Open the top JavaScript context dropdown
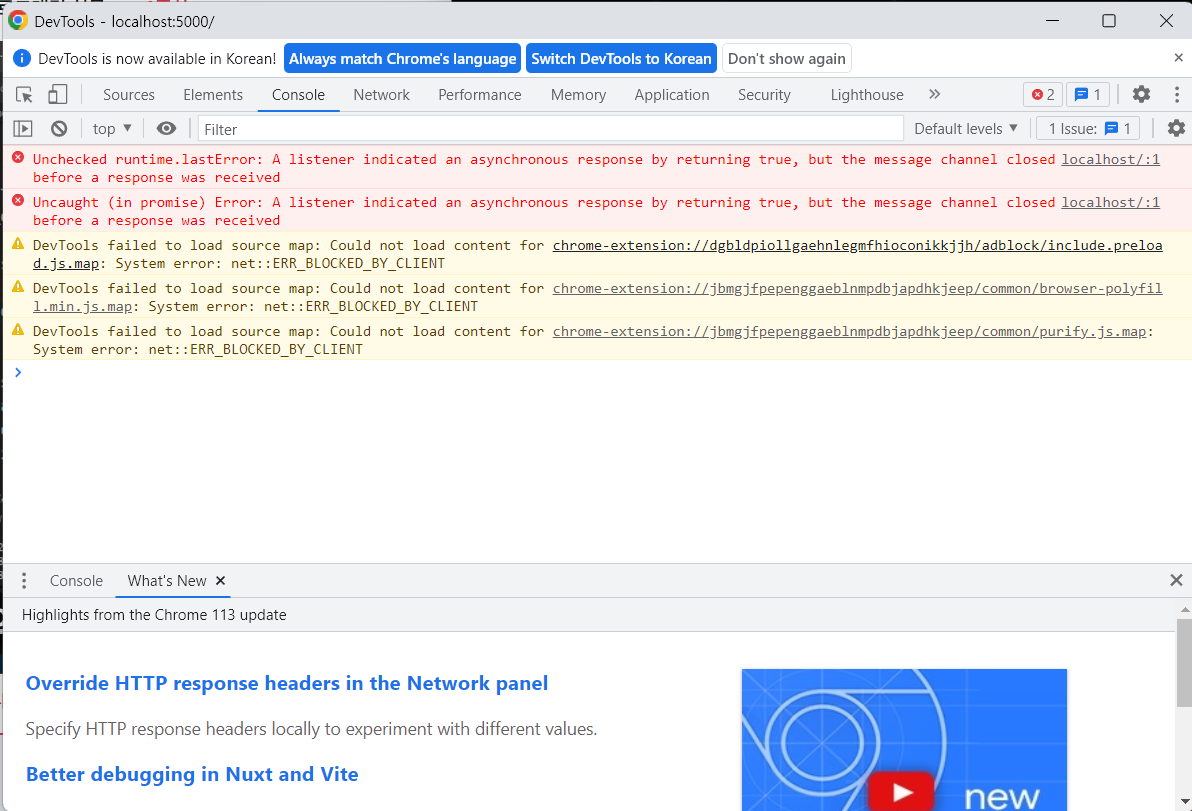 click(112, 128)
